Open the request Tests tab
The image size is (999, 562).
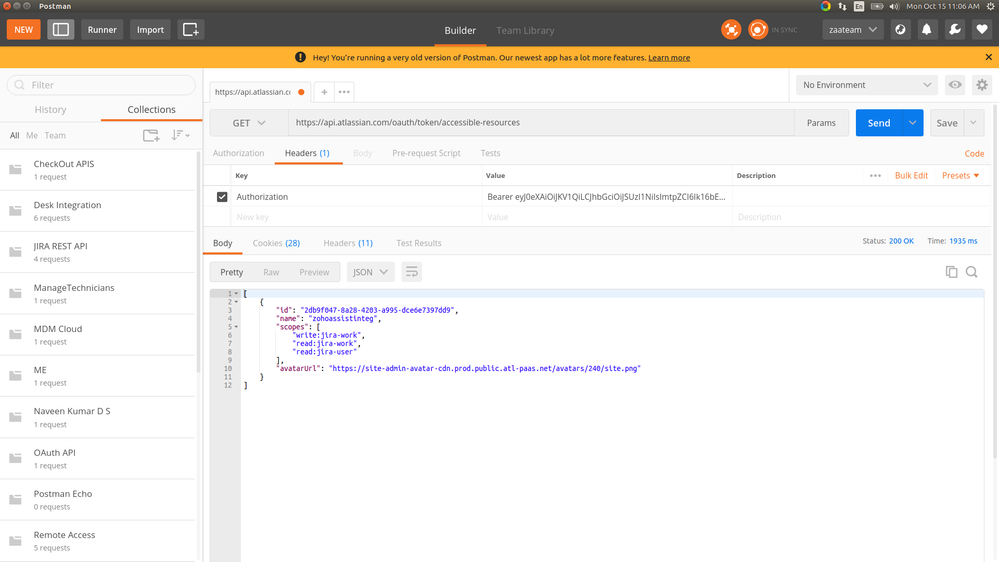pyautogui.click(x=490, y=154)
